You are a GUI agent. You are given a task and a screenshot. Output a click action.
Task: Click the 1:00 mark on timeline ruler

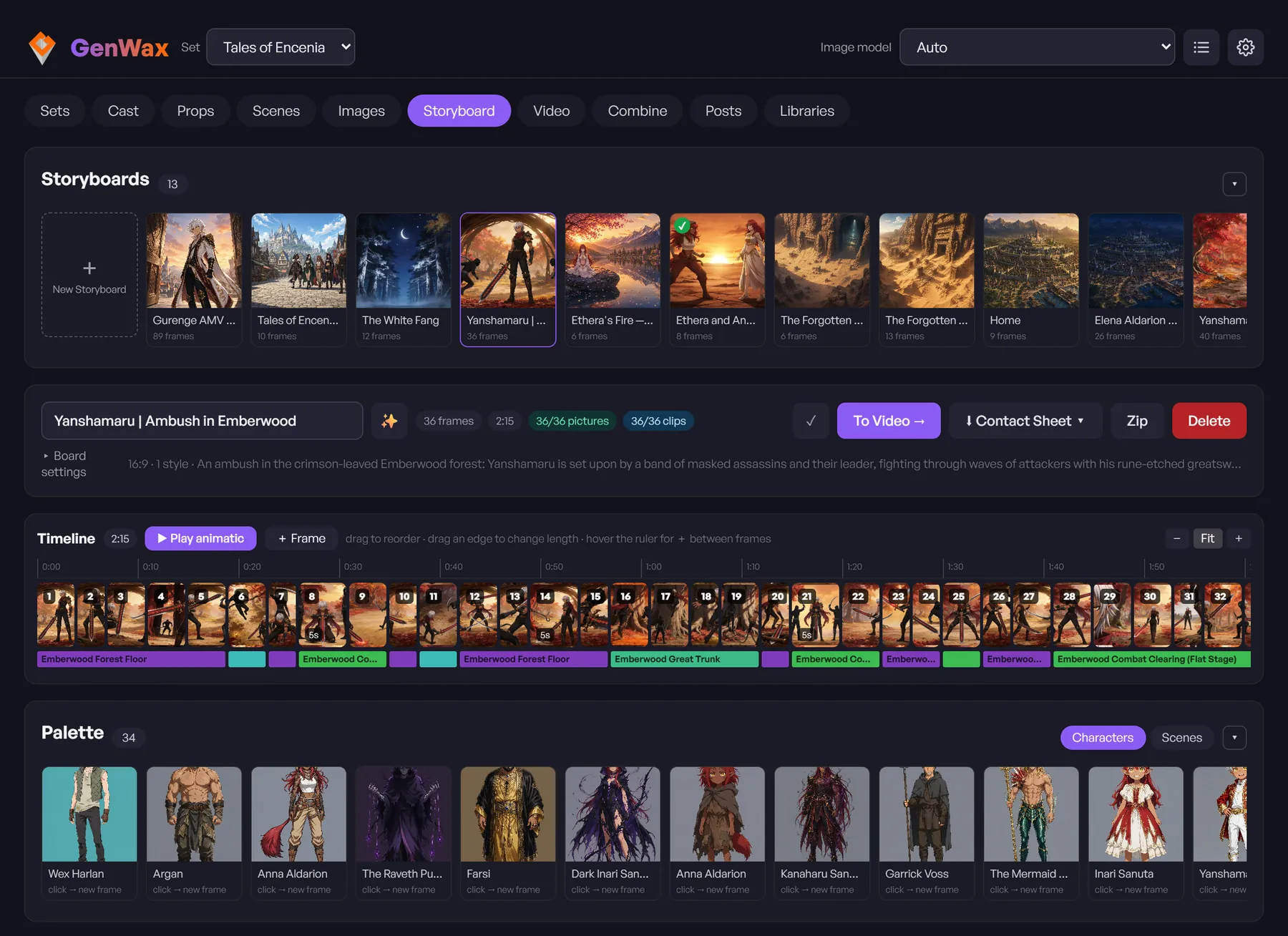pos(653,567)
